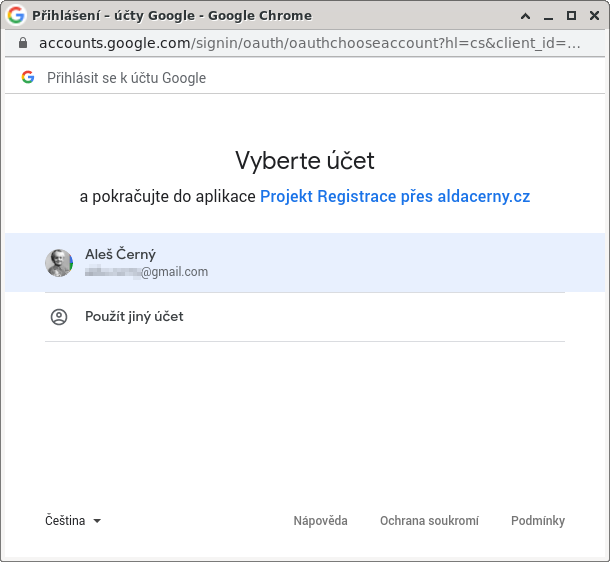This screenshot has height=562, width=610.
Task: Click the person icon for another account
Action: [x=59, y=317]
